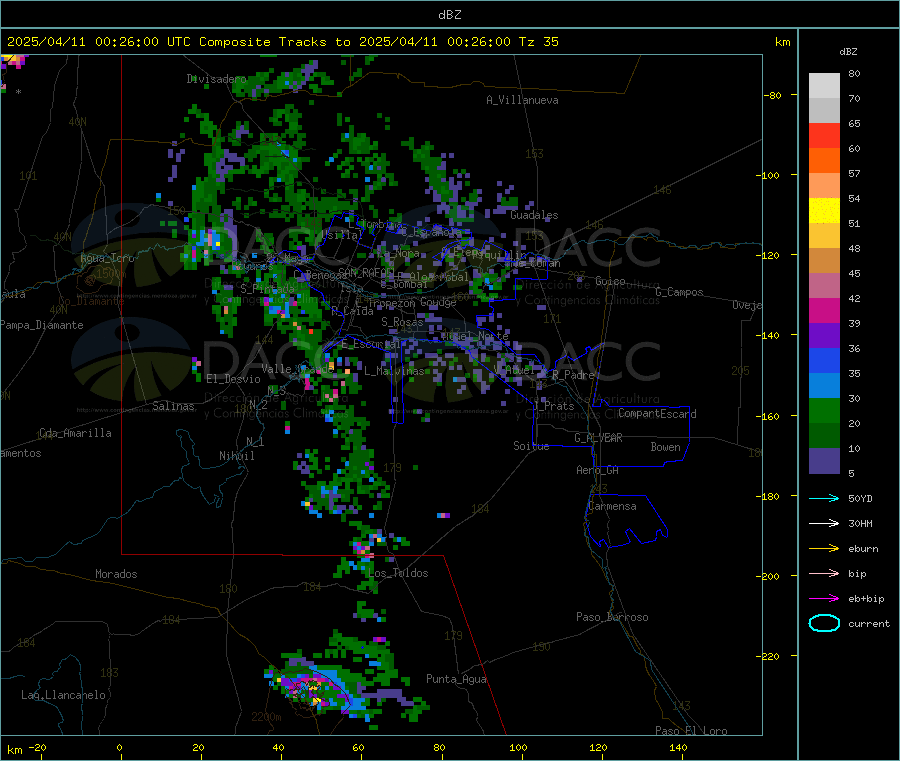Click the Goudge location label
The height and width of the screenshot is (761, 900).
(437, 302)
